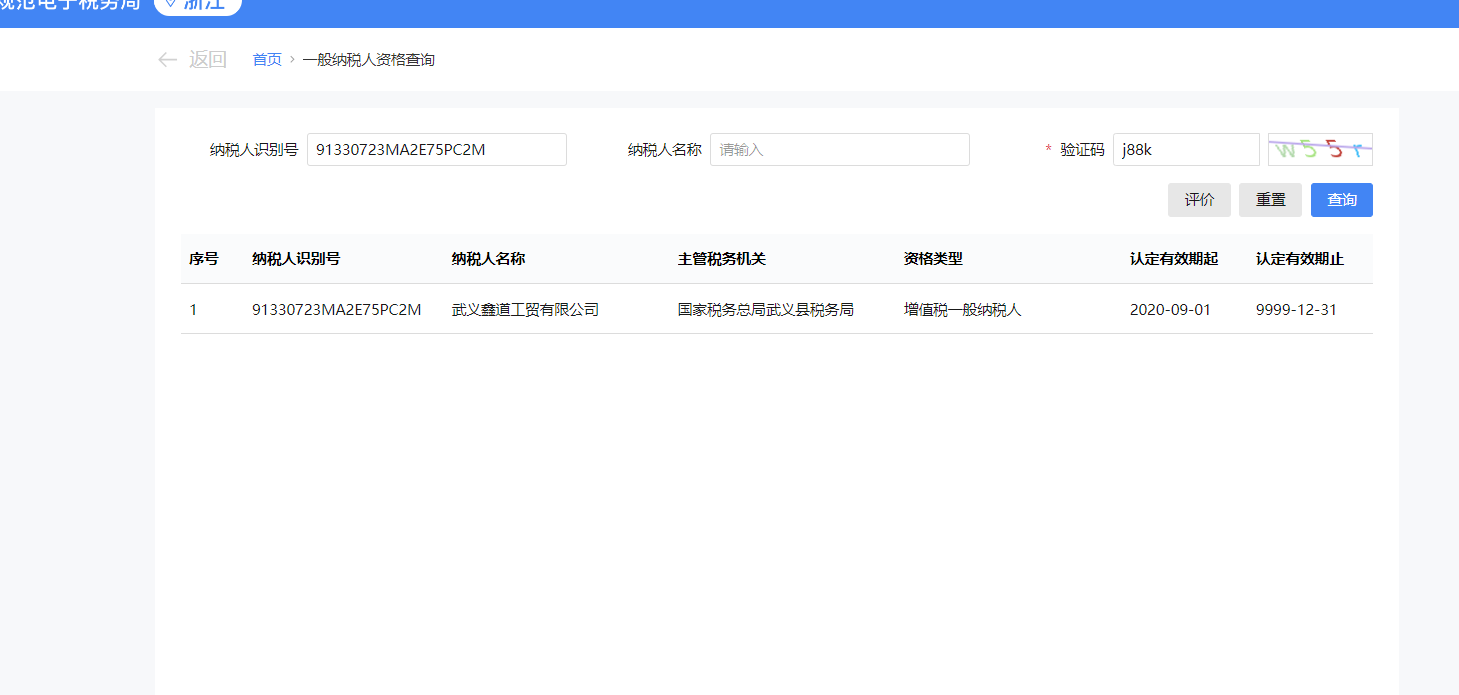Click the 认定有效期起 column header

coord(1173,259)
